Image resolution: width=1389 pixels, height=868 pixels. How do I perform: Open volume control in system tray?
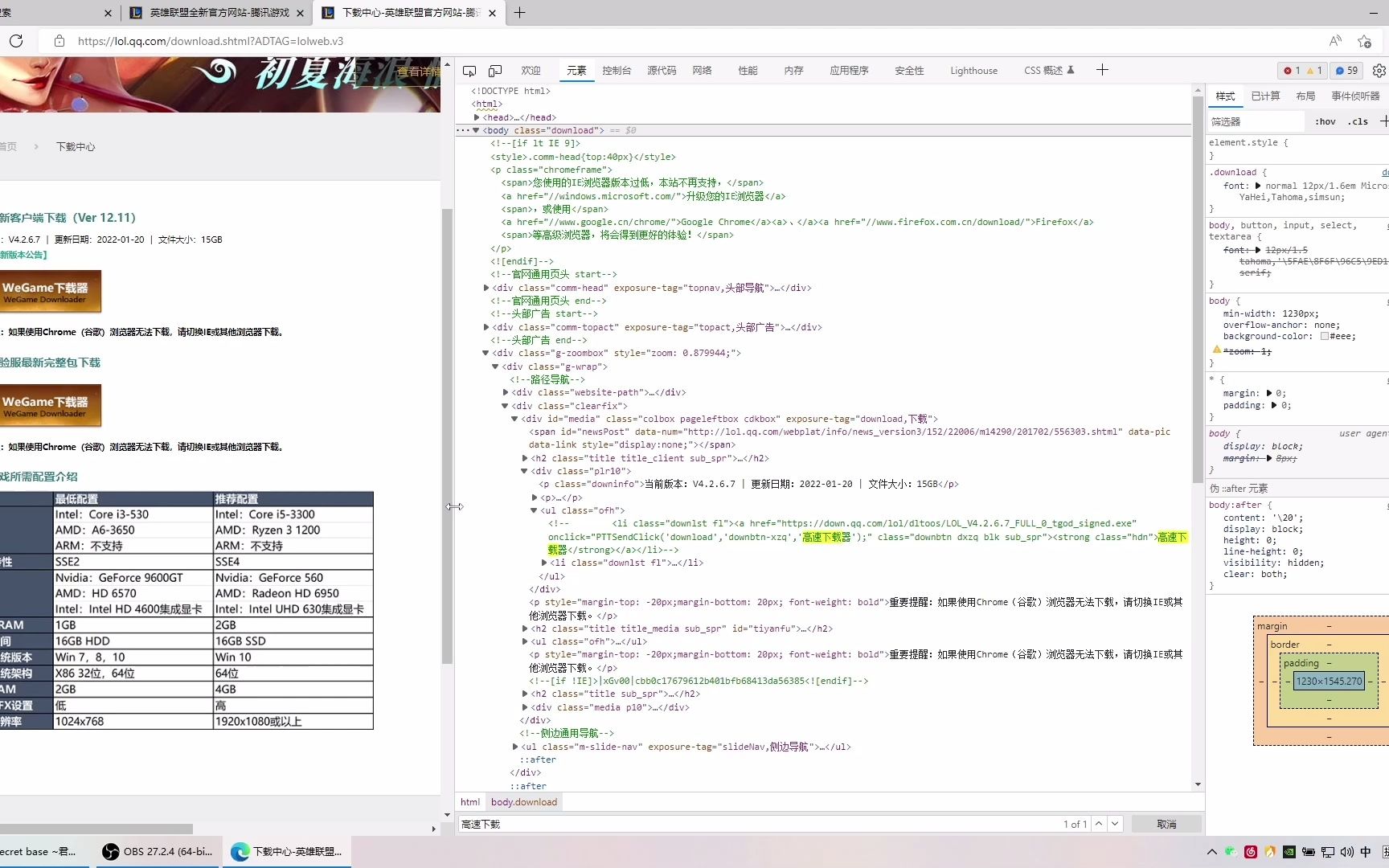(x=1347, y=852)
